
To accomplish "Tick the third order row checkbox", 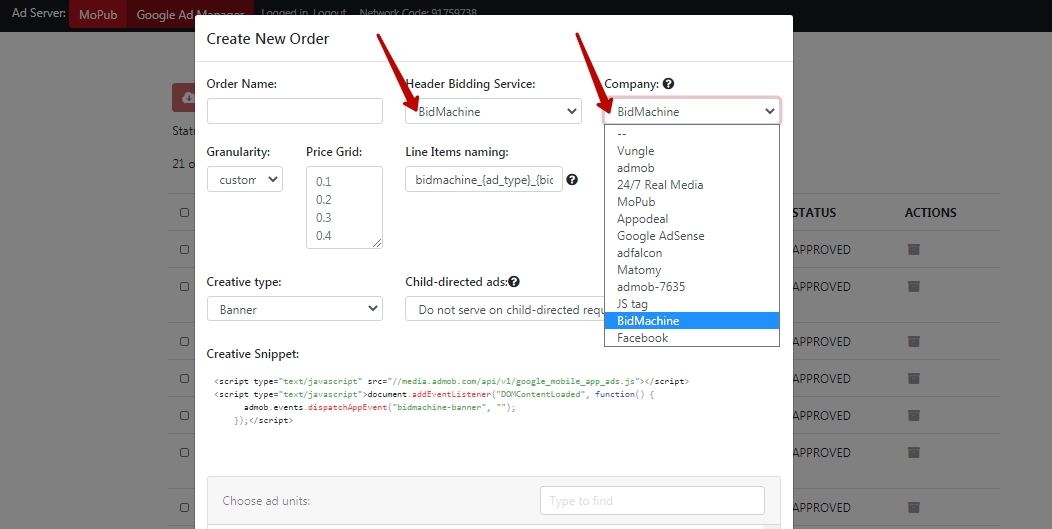I will pos(185,341).
